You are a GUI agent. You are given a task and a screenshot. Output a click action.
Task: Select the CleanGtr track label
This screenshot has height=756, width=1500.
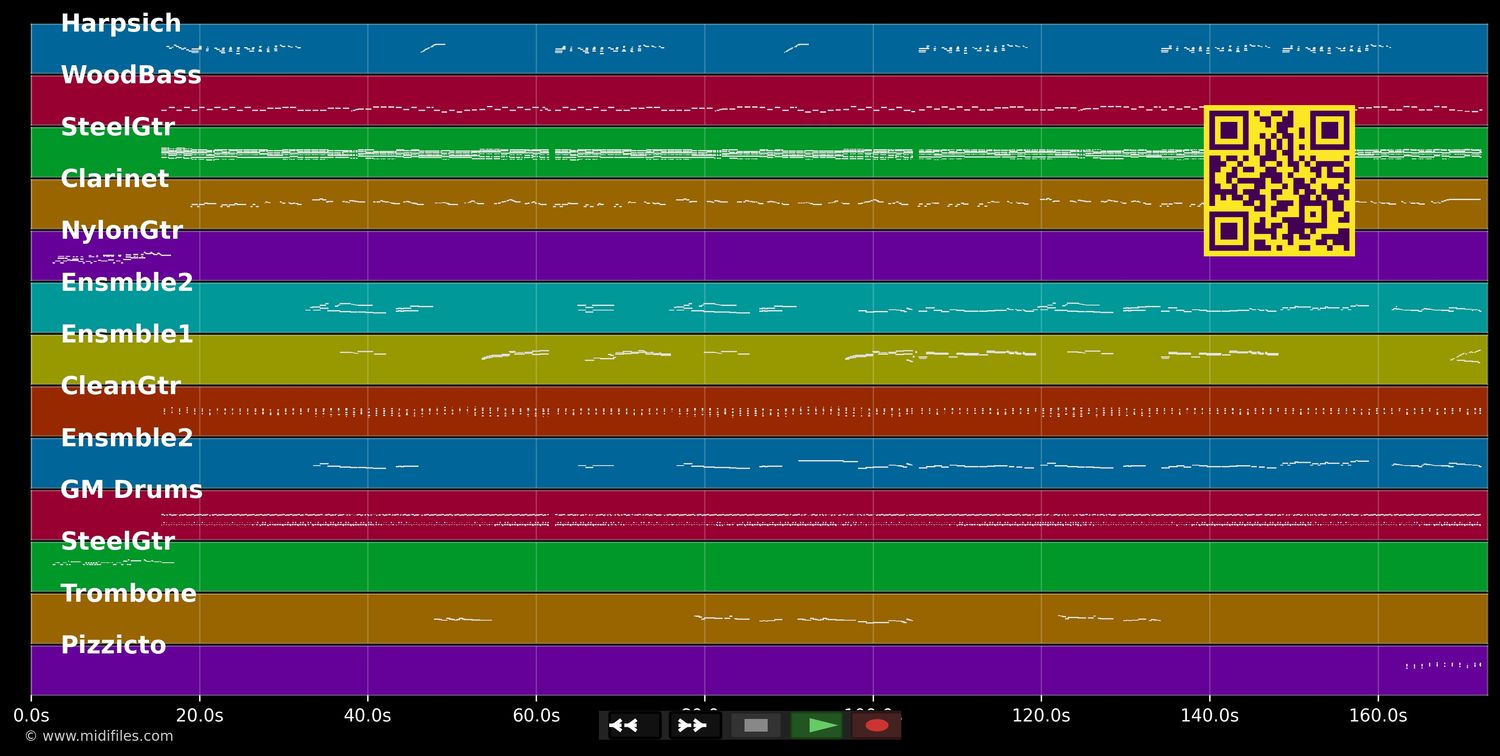click(x=121, y=387)
